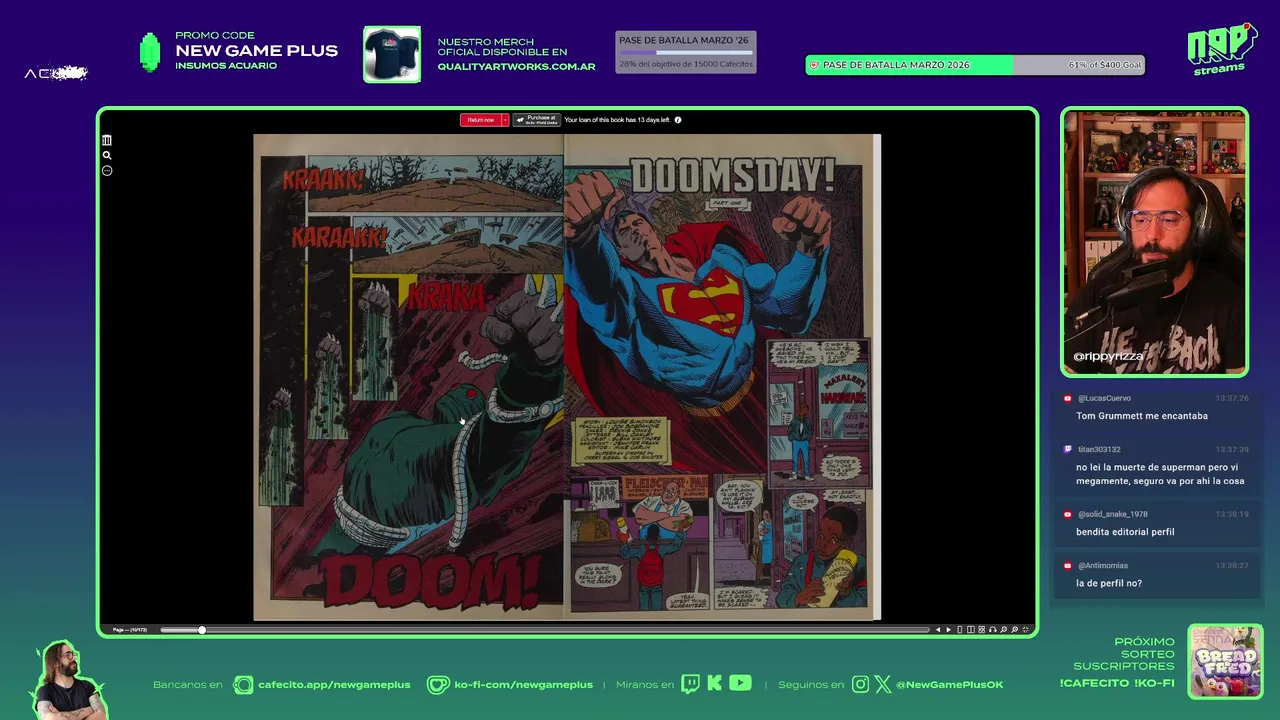Flip to the previous page arrow
The width and height of the screenshot is (1280, 720).
pos(938,630)
